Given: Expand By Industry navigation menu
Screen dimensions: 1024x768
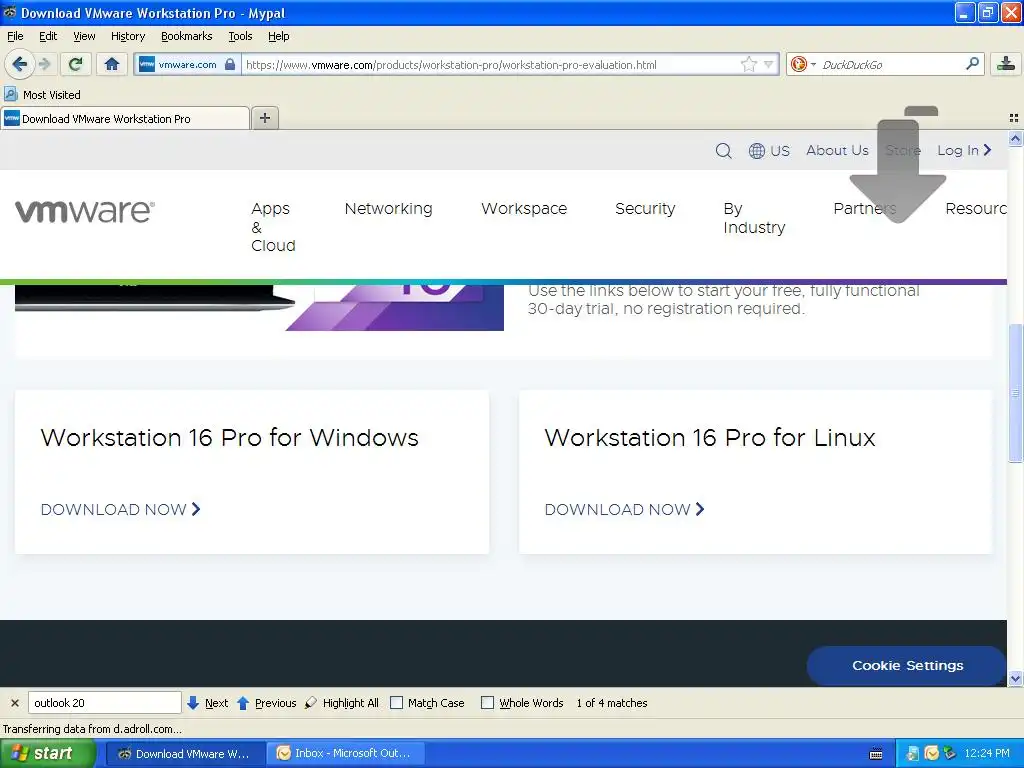Looking at the screenshot, I should pos(754,217).
